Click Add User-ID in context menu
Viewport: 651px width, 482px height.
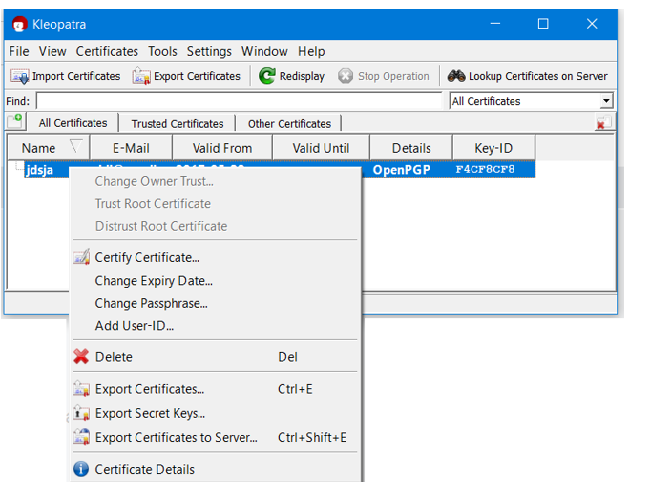point(134,326)
